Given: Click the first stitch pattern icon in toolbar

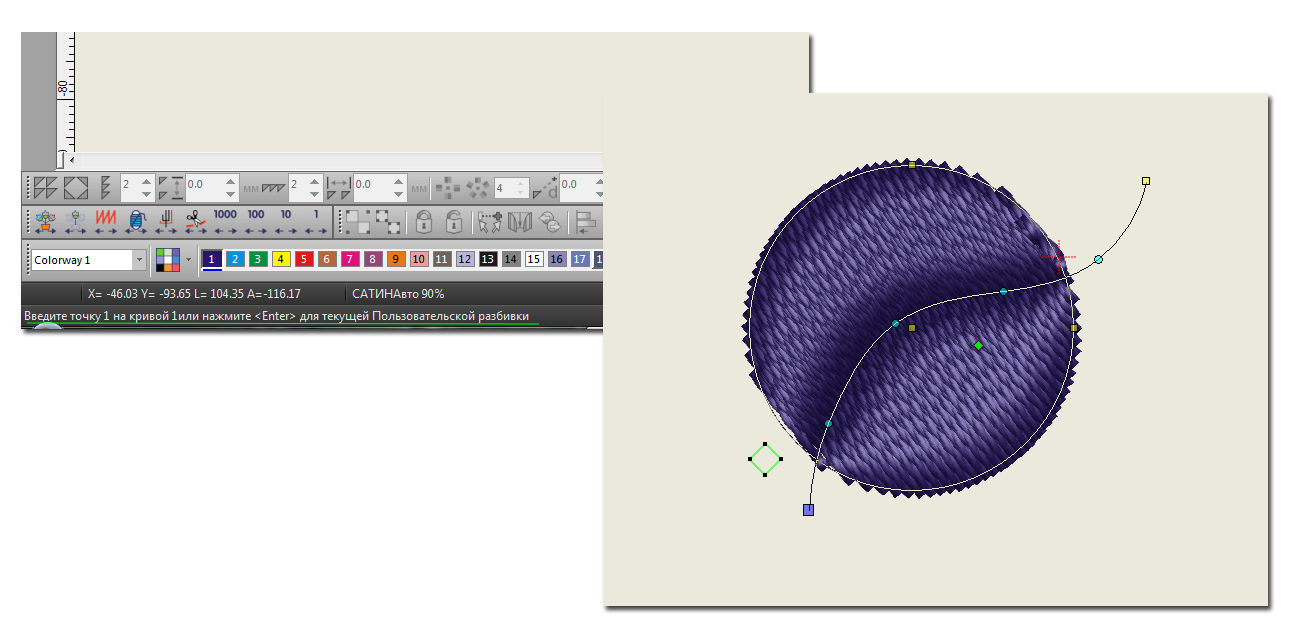Looking at the screenshot, I should [x=45, y=187].
